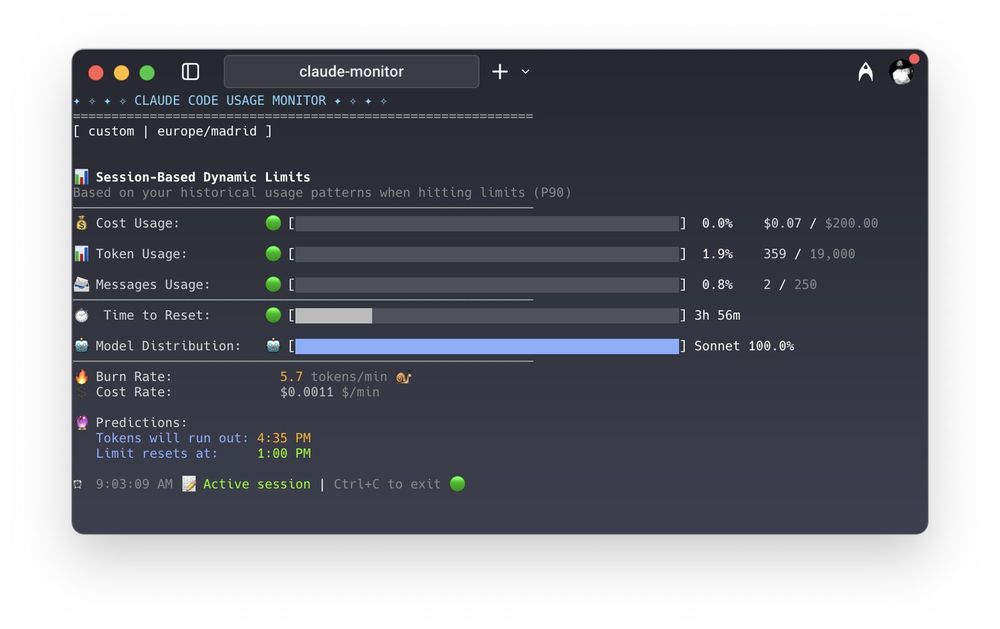Click the money bag Cost Usage icon
The height and width of the screenshot is (629, 1000).
[x=82, y=223]
